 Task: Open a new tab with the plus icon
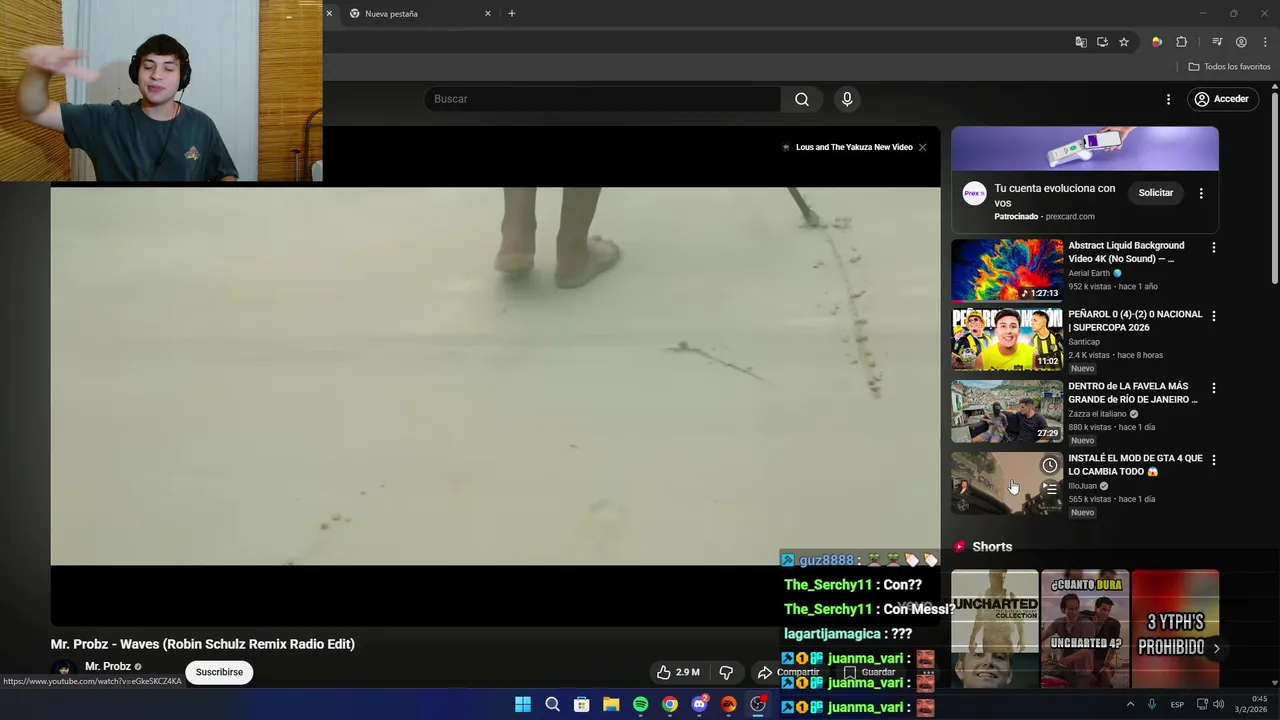(x=512, y=14)
